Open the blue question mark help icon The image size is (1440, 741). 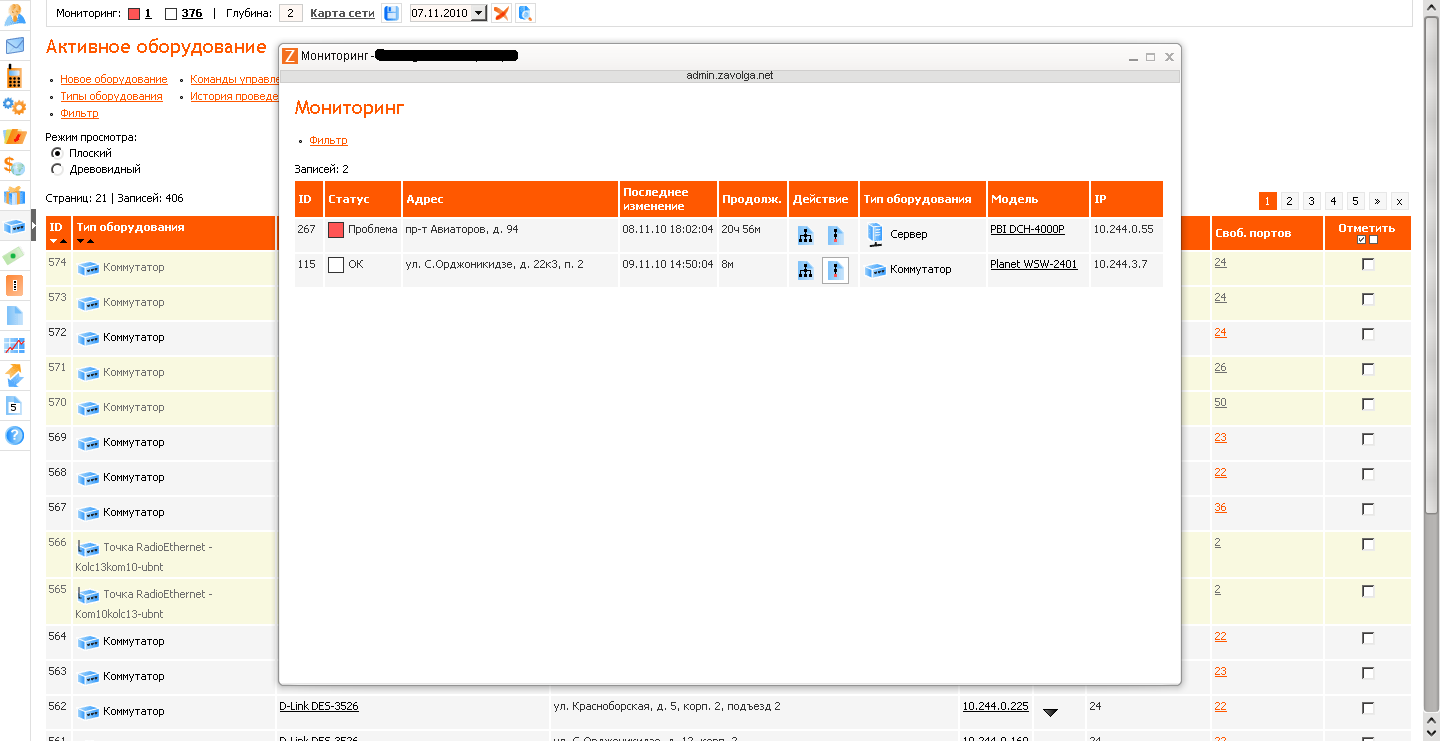[x=15, y=436]
